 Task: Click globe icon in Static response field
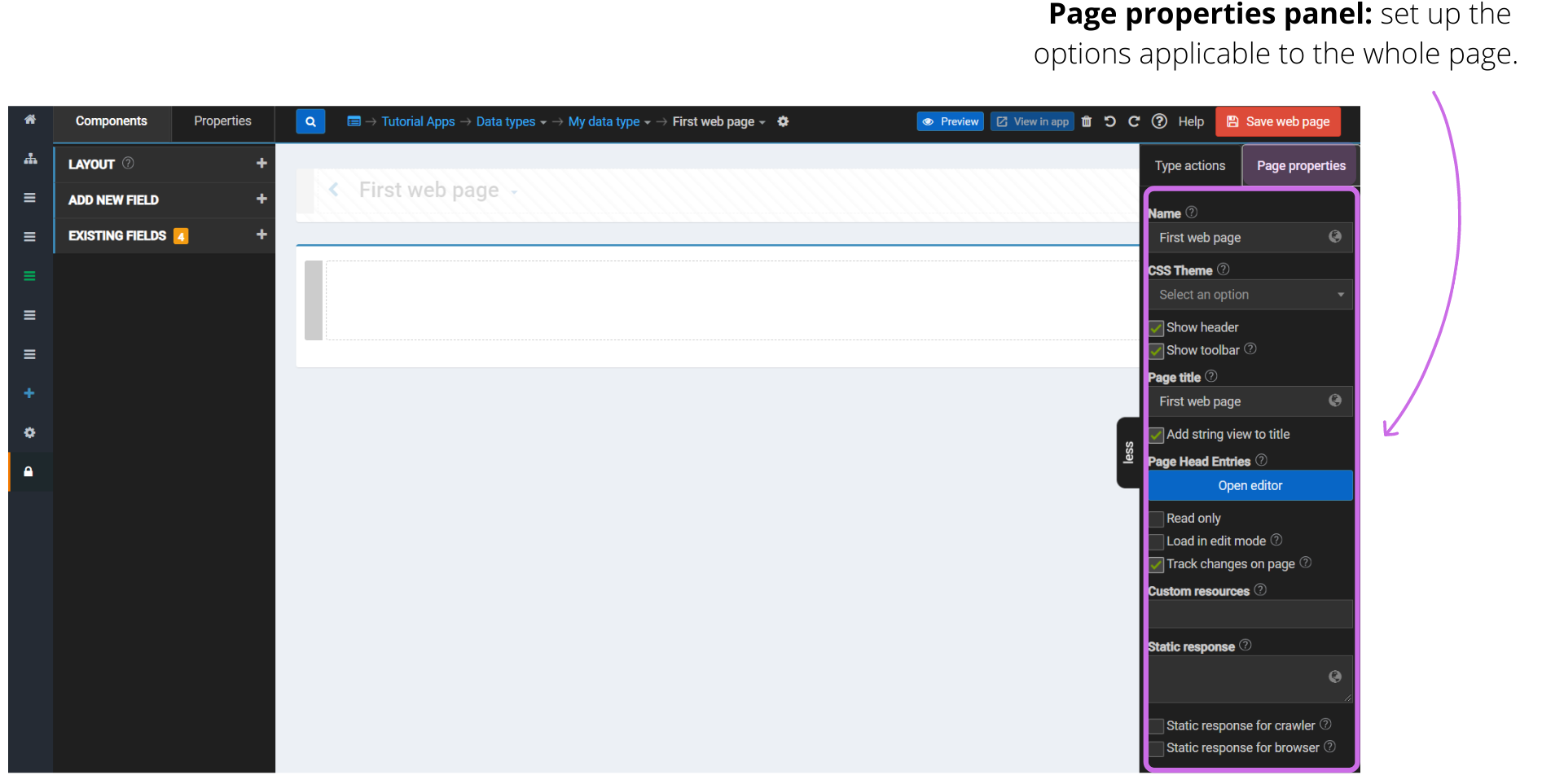1335,677
